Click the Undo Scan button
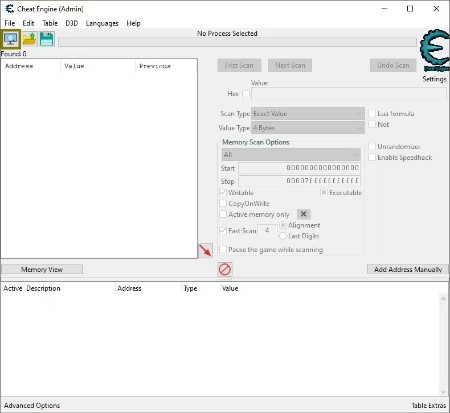Viewport: 450px width, 413px height. [393, 65]
